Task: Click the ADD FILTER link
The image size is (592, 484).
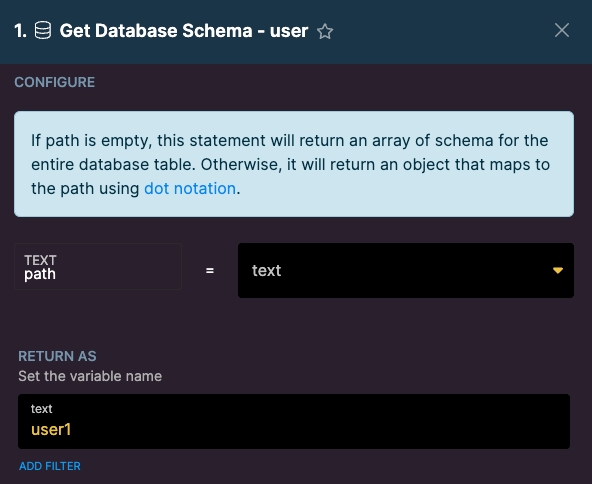Action: click(x=50, y=466)
